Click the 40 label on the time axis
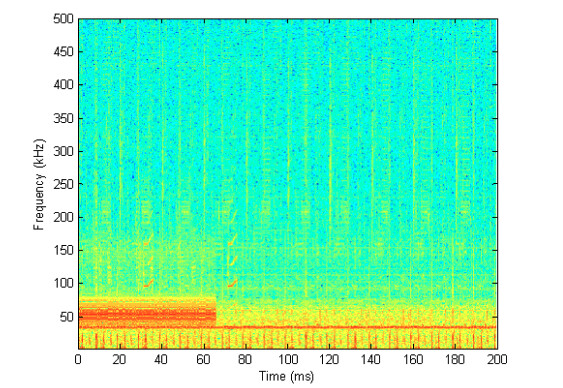This screenshot has height=388, width=563. [161, 359]
